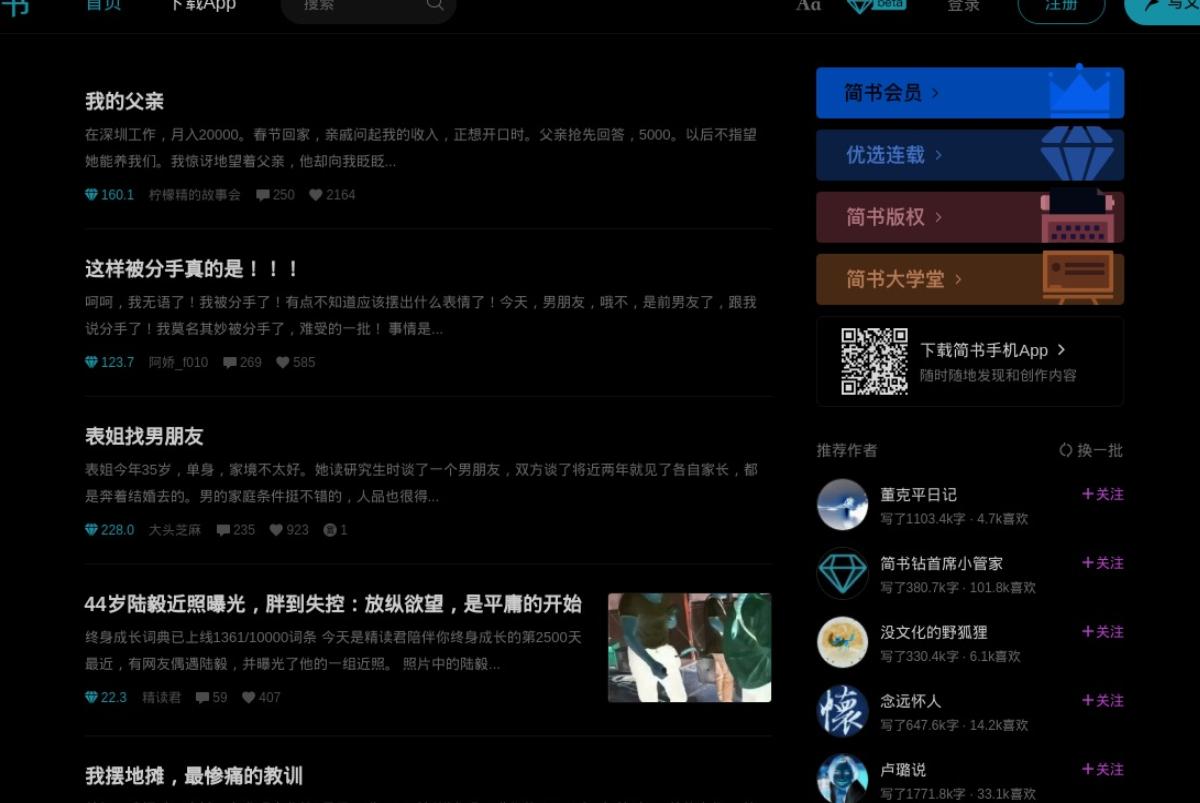The image size is (1200, 803).
Task: Open 念远怀人 author name
Action: point(910,701)
